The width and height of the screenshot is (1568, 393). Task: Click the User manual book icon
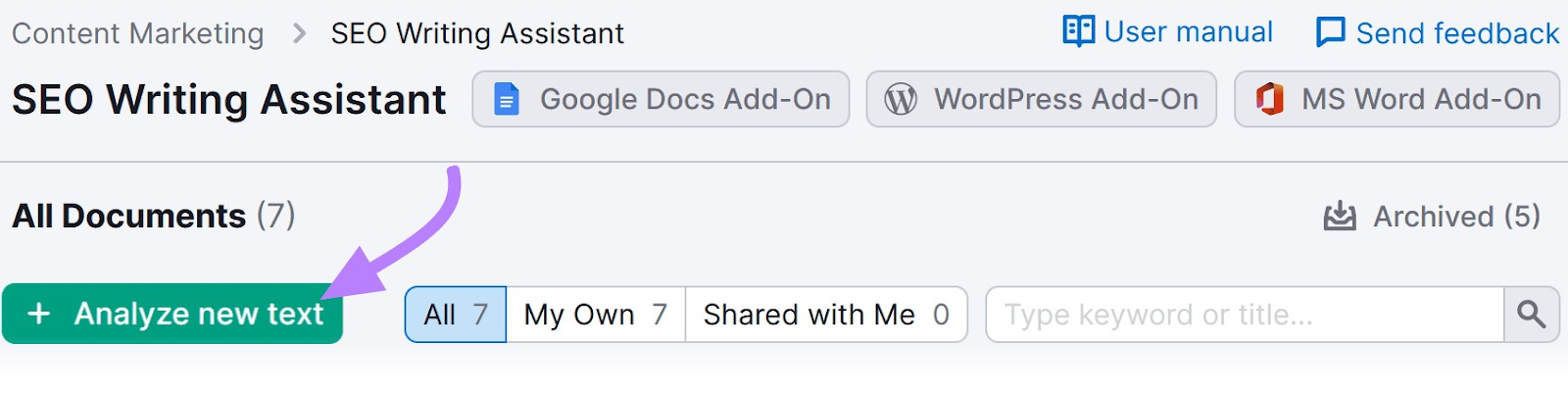click(x=1078, y=31)
